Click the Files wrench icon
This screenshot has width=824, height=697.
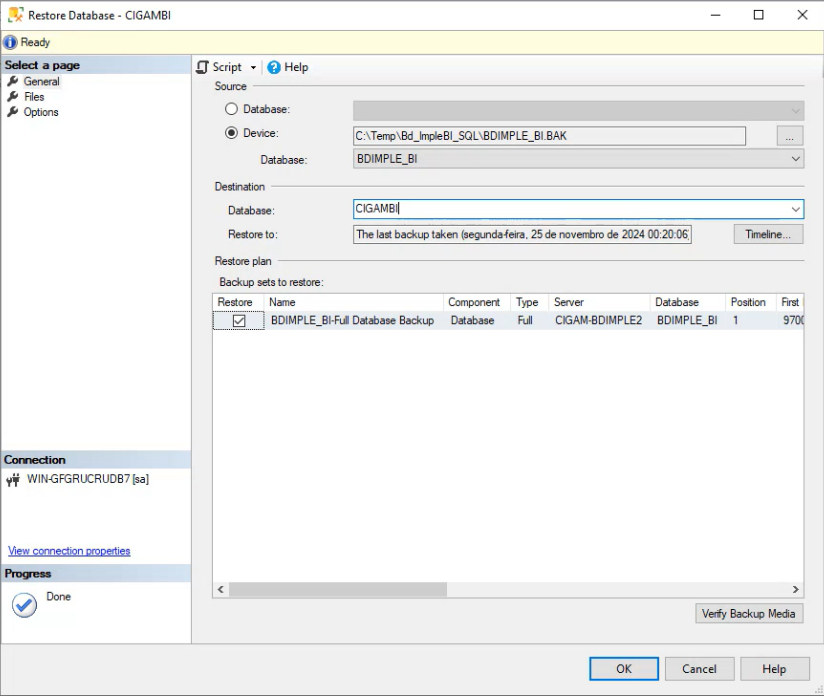(x=13, y=97)
